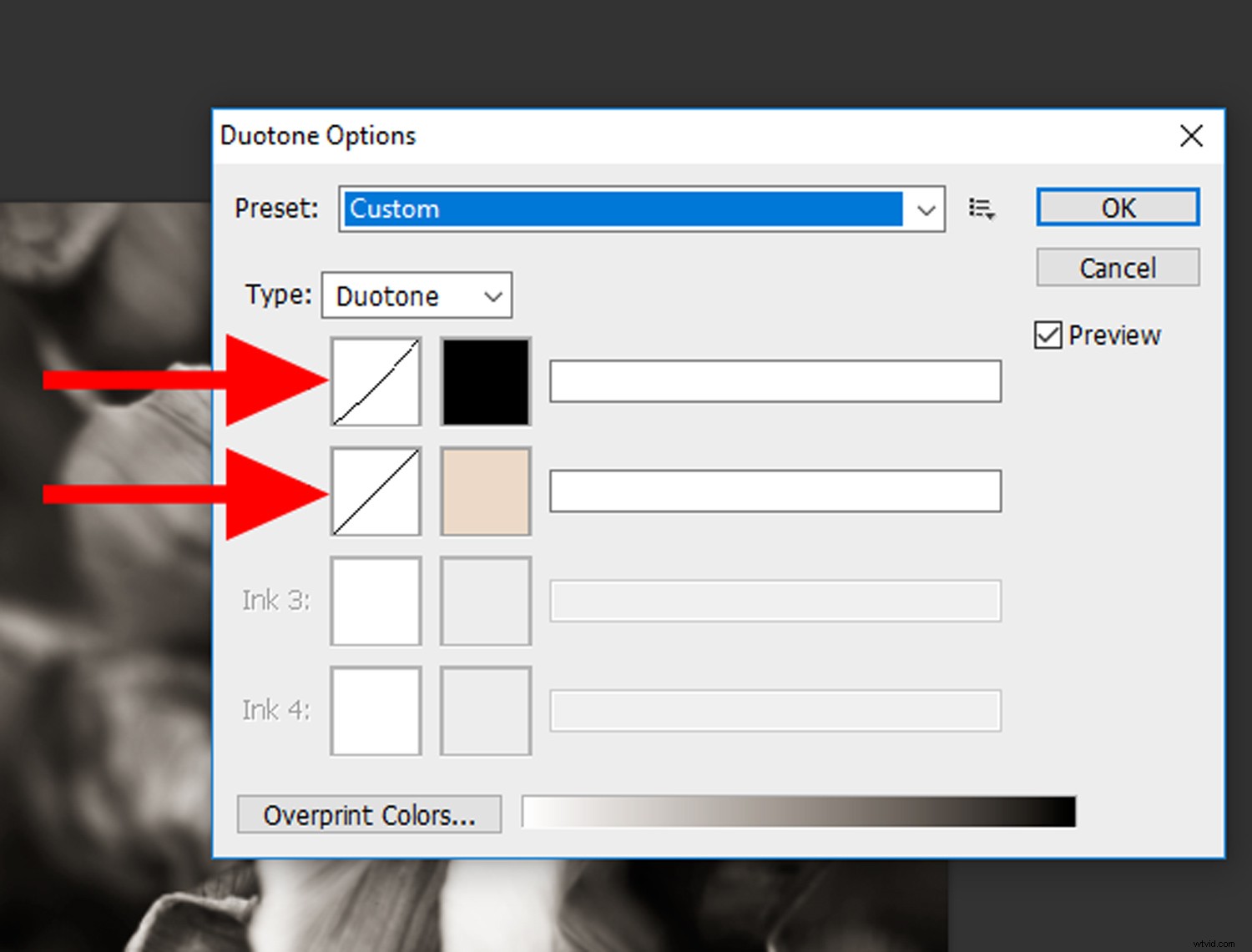
Task: Click the Ink 2 name field
Action: tap(775, 491)
